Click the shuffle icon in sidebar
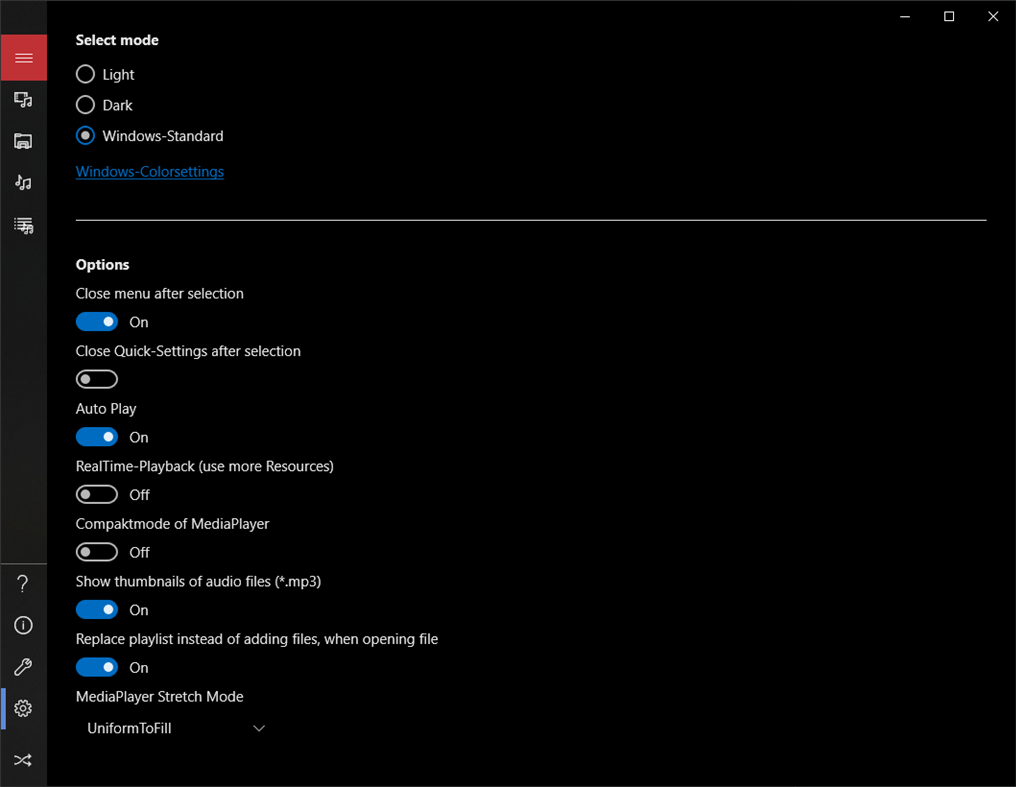This screenshot has width=1016, height=787. click(x=23, y=760)
